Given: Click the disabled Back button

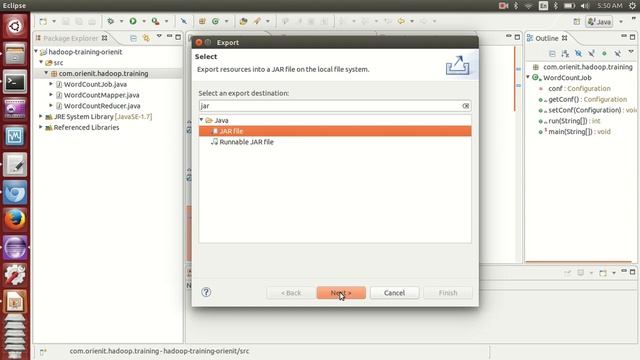Looking at the screenshot, I should click(x=291, y=293).
